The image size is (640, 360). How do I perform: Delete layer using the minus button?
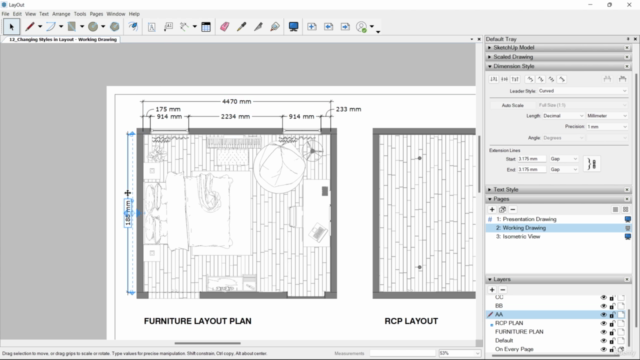click(x=502, y=290)
